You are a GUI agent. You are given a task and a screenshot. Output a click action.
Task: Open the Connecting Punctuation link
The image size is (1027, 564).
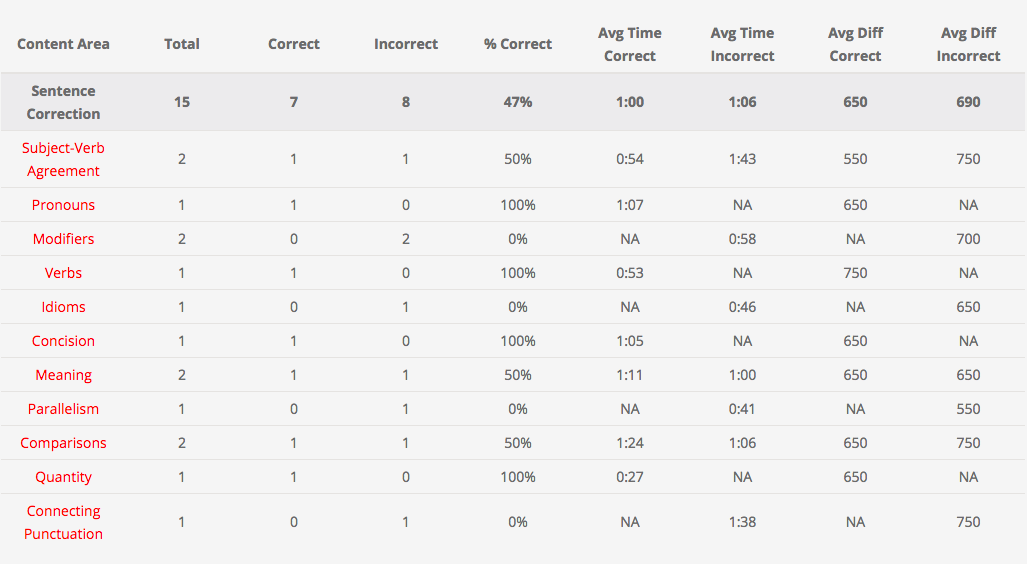63,522
